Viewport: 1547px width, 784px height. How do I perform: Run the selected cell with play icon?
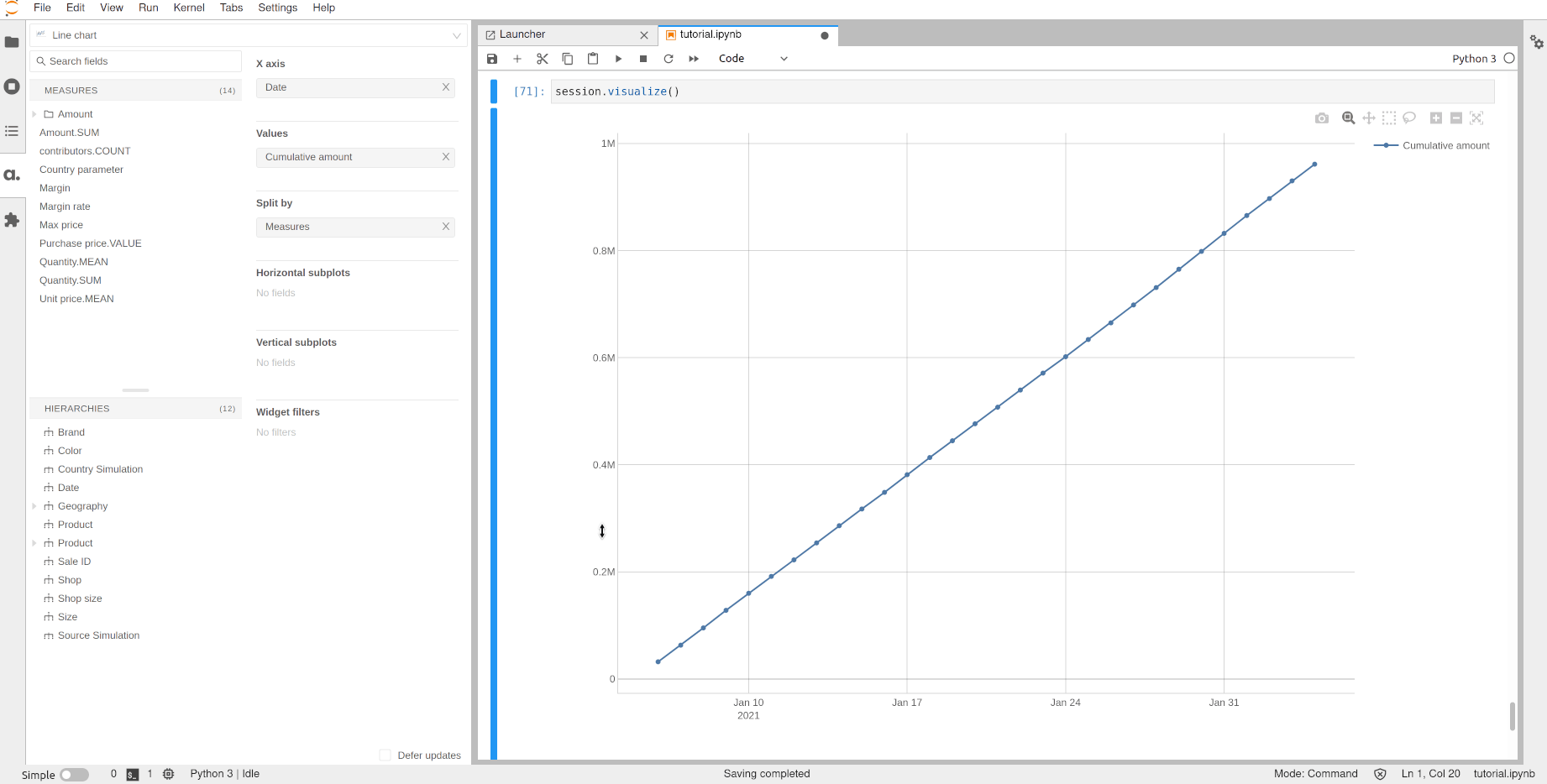(618, 59)
